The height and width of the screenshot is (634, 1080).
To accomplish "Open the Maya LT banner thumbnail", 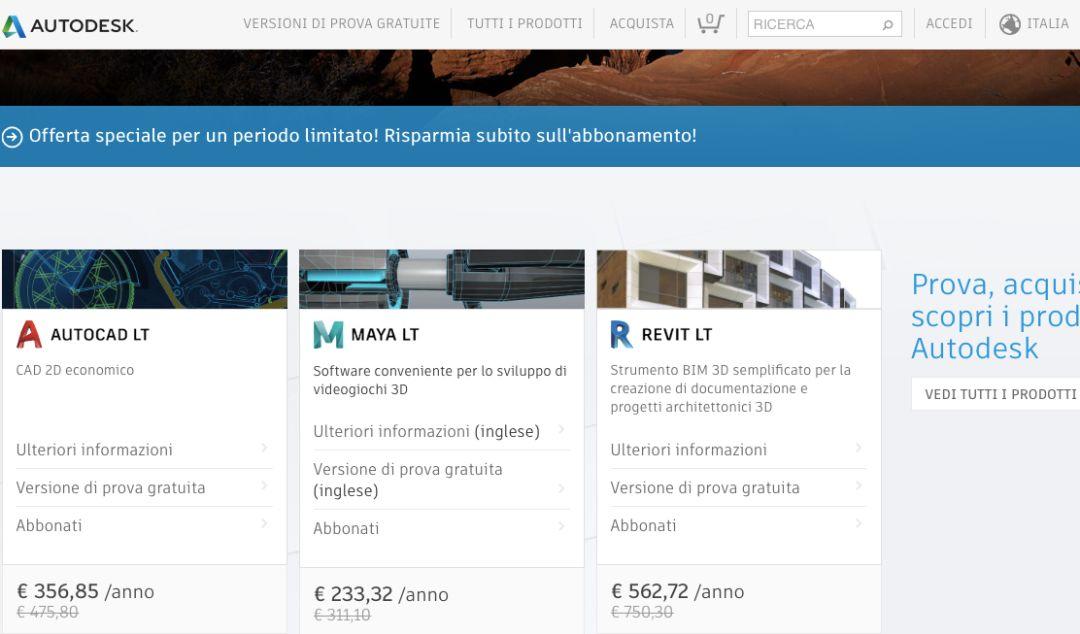I will tap(442, 279).
